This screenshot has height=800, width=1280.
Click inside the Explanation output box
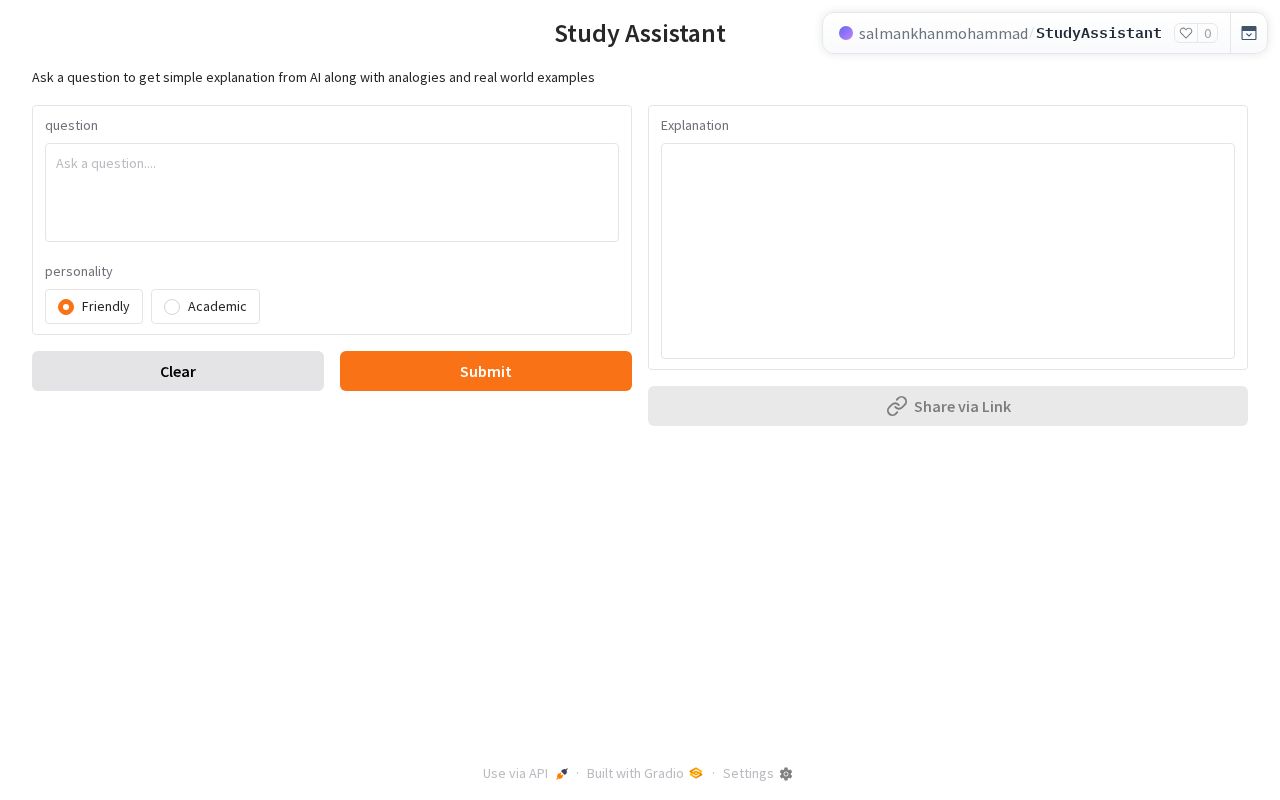pyautogui.click(x=948, y=251)
